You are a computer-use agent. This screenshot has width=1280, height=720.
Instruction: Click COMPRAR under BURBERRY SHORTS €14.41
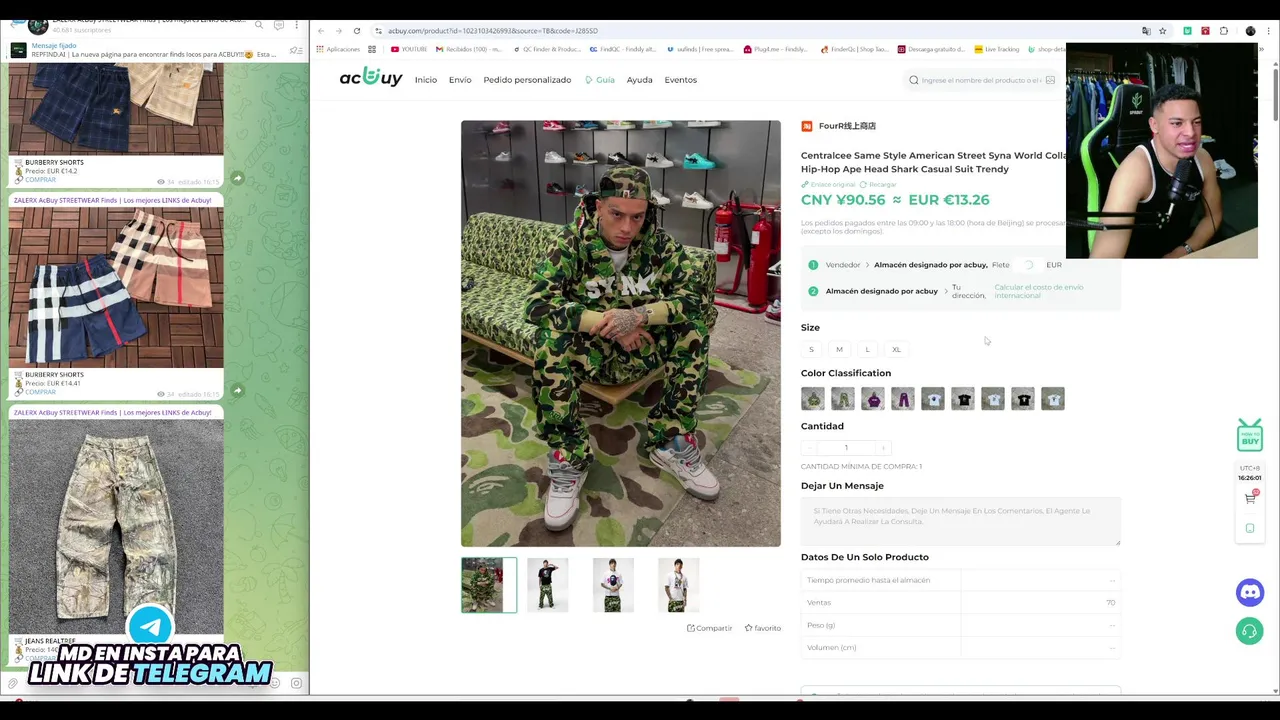point(40,392)
